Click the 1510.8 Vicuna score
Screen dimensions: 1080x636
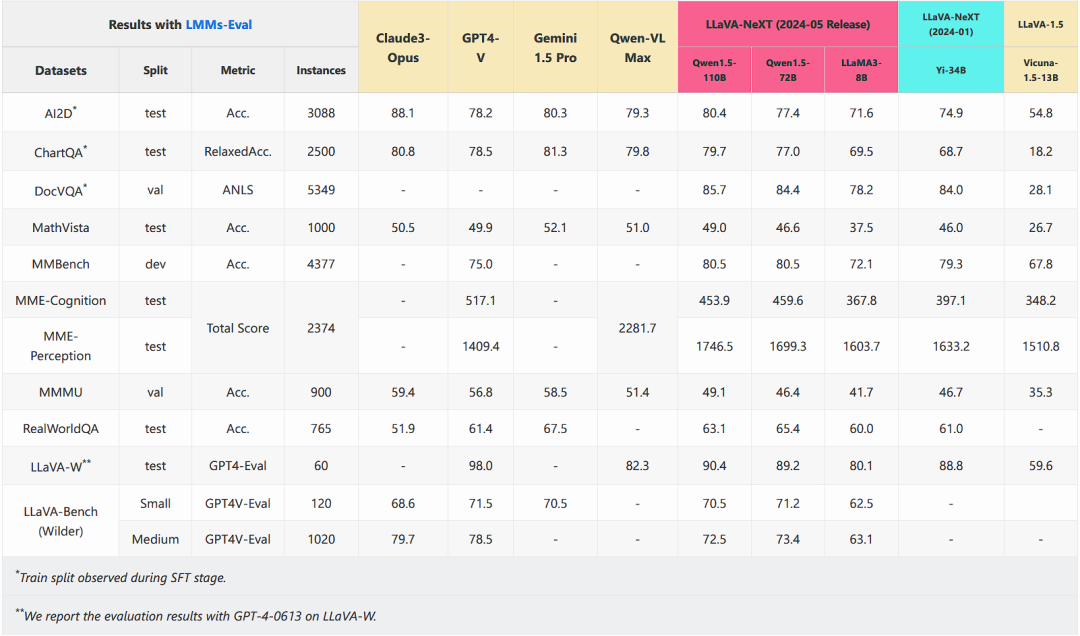tap(1041, 346)
